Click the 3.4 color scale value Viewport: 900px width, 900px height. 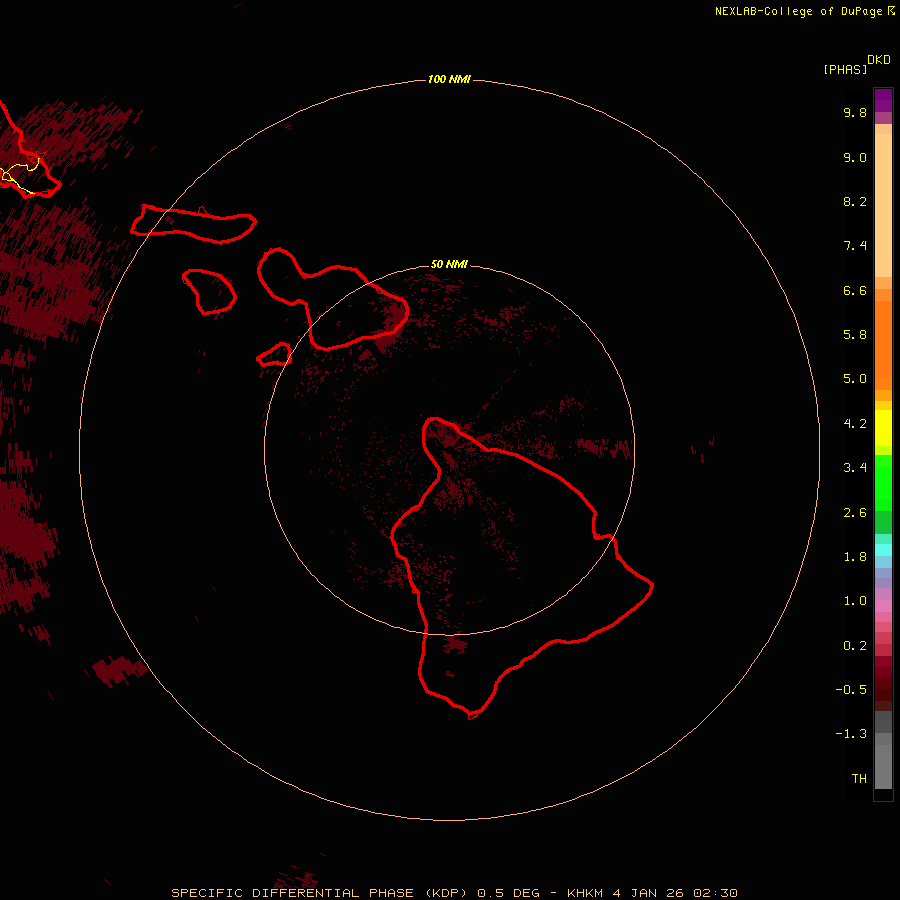click(x=855, y=468)
